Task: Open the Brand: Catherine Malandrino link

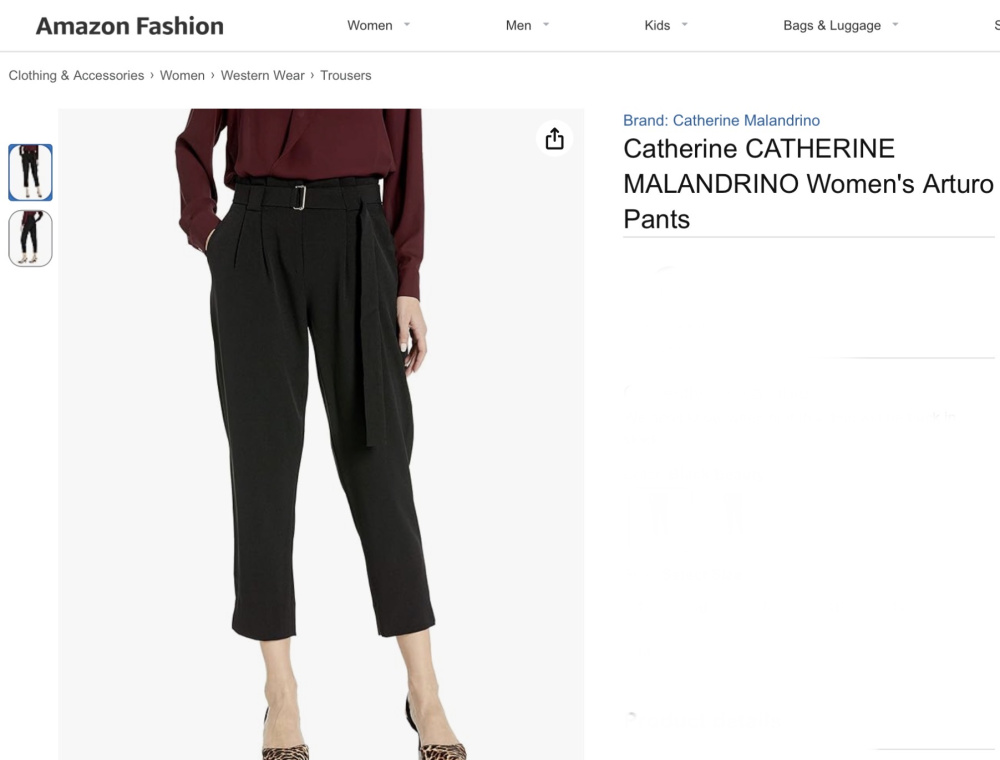Action: pos(721,121)
